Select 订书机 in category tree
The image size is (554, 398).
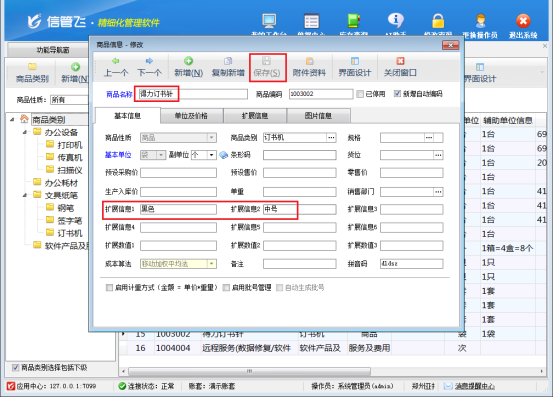(70, 233)
